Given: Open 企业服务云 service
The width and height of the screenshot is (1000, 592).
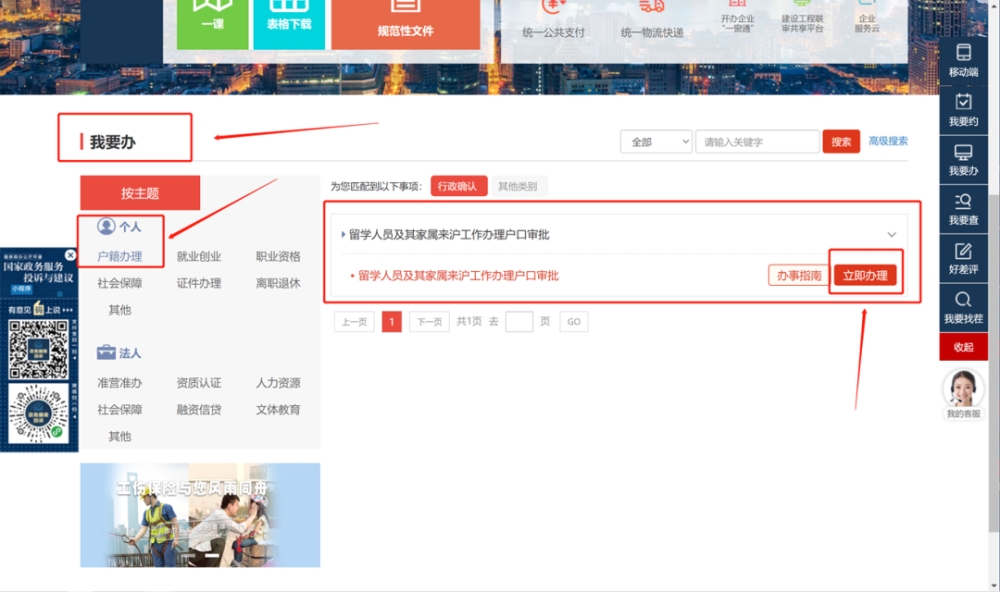Looking at the screenshot, I should pos(867,18).
